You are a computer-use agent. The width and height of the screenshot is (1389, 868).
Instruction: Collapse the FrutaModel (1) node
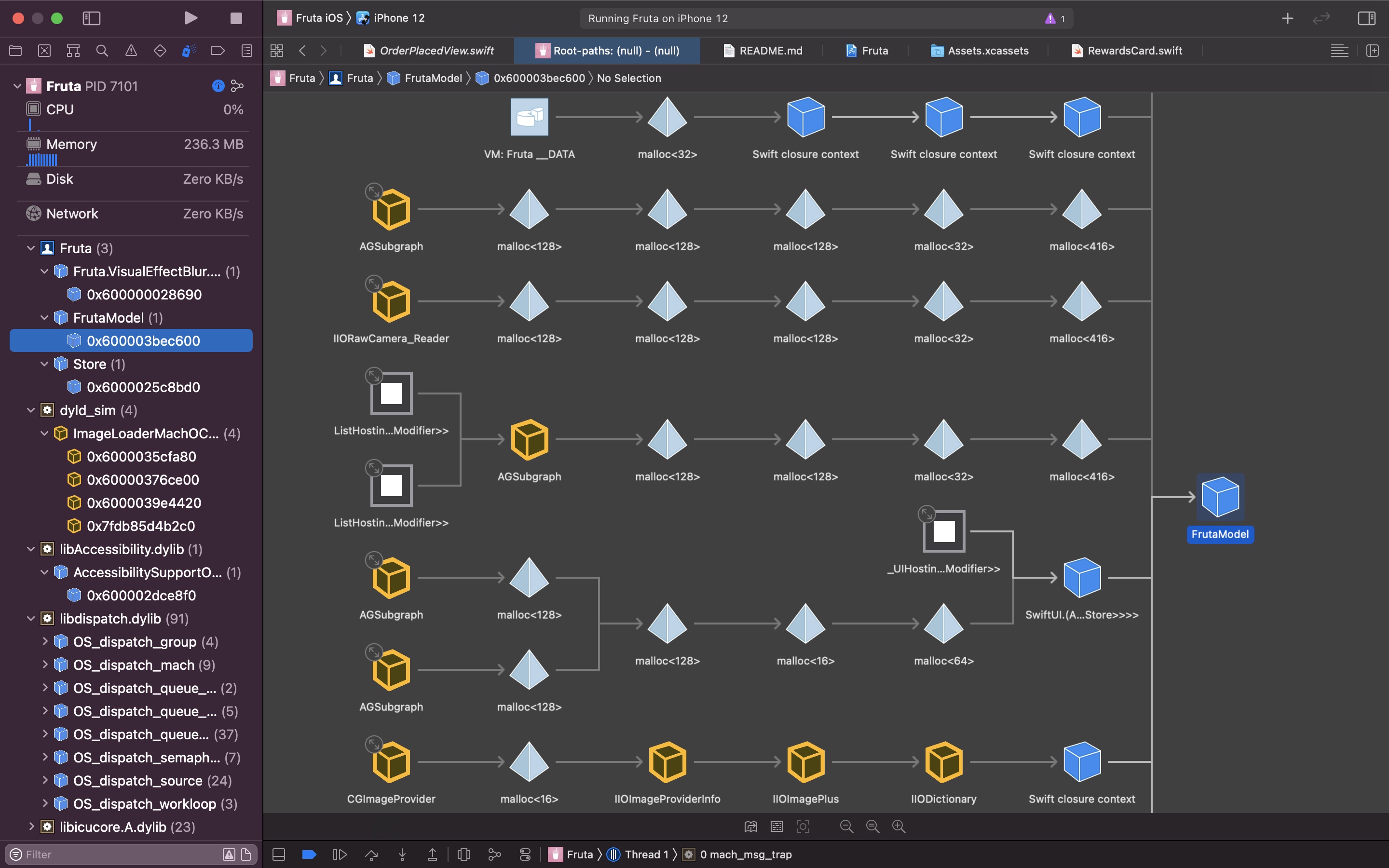pyautogui.click(x=44, y=317)
